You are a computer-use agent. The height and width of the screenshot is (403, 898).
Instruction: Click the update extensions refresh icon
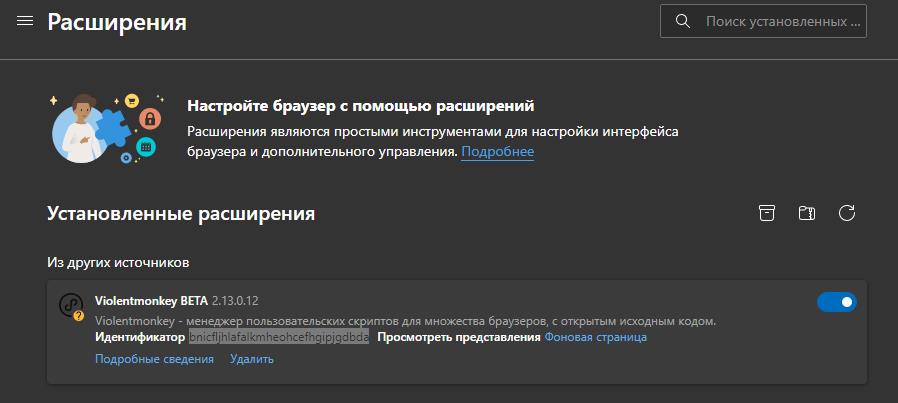[x=846, y=213]
